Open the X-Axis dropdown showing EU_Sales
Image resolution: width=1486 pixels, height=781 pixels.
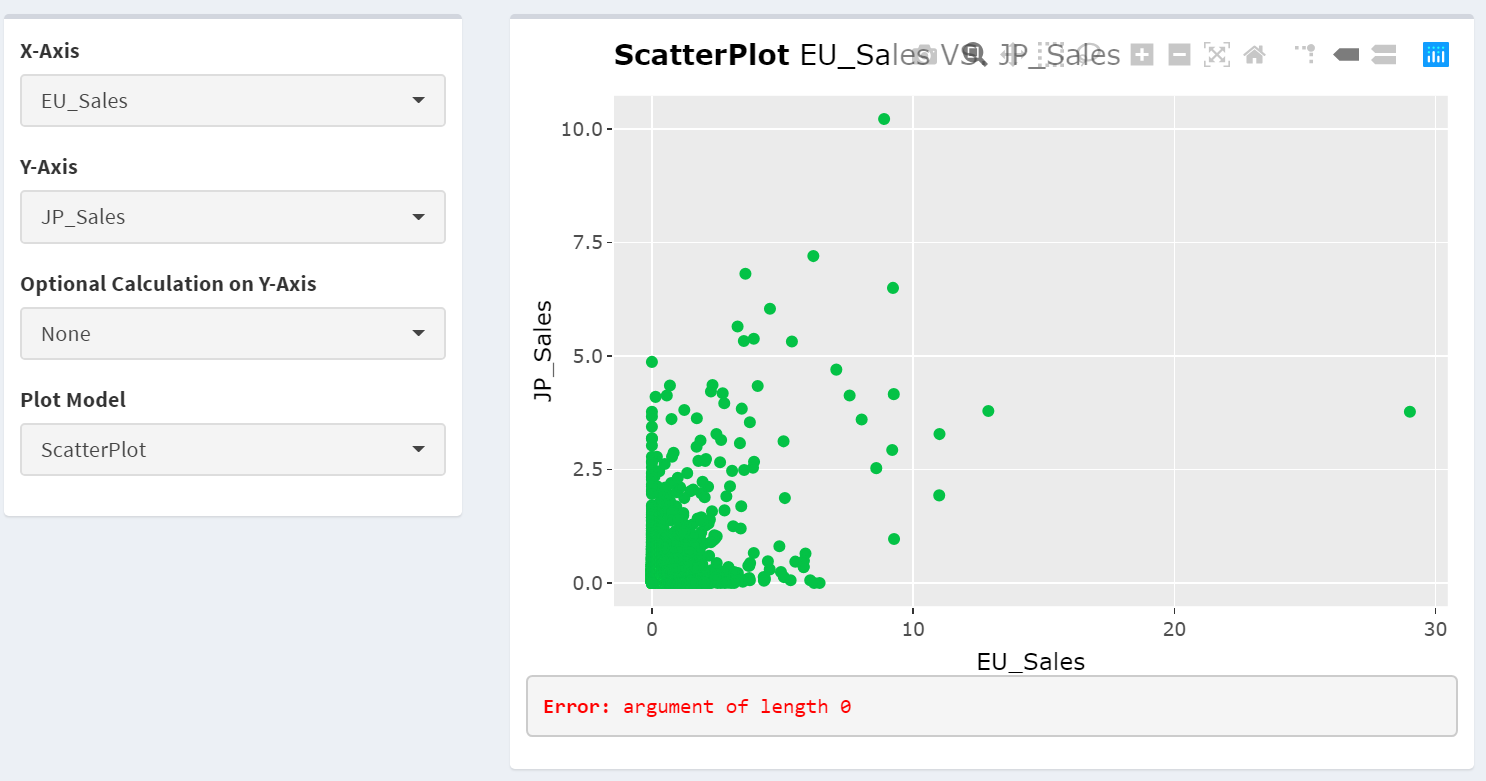tap(232, 100)
